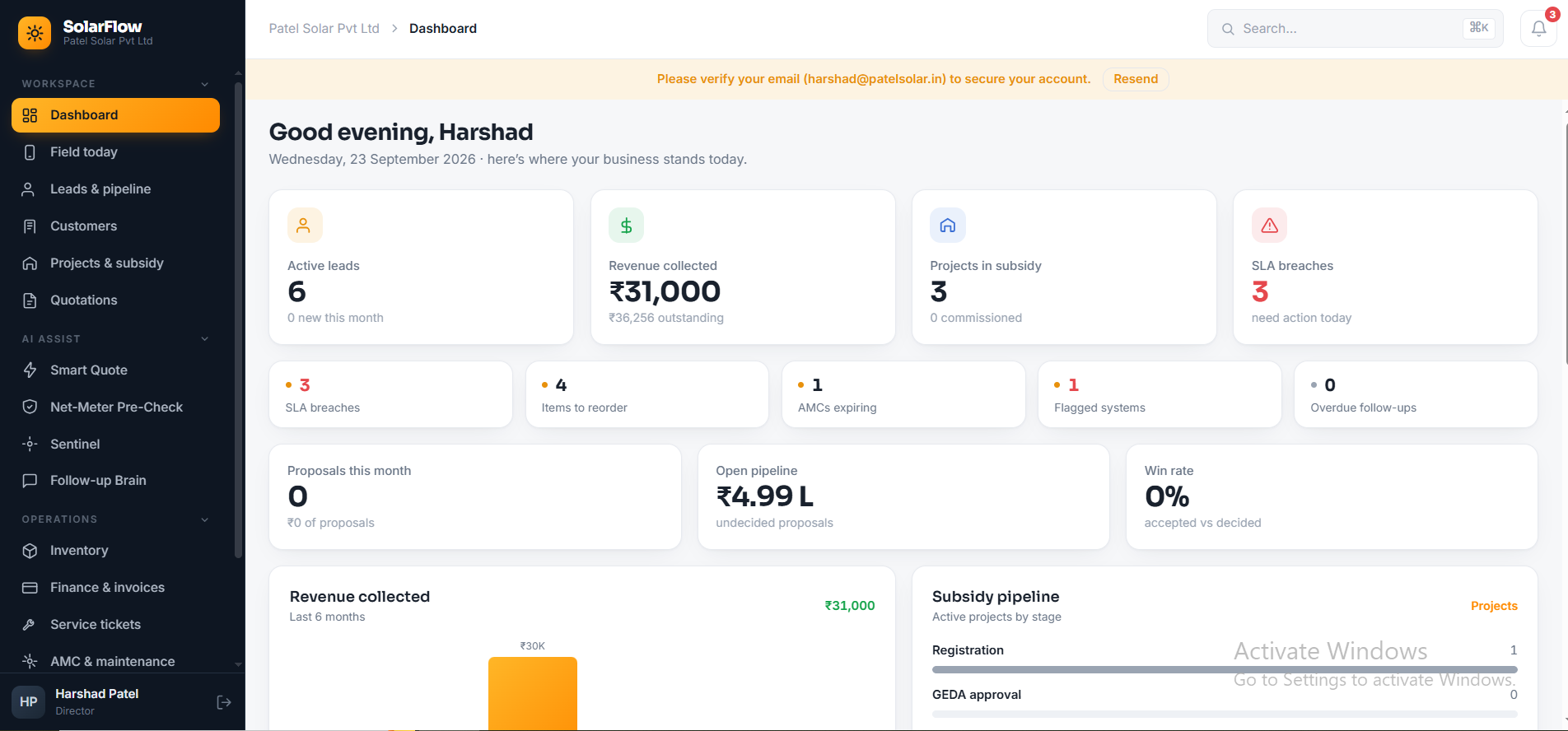Focus the Search input field
Image resolution: width=1568 pixels, height=731 pixels.
1355,29
